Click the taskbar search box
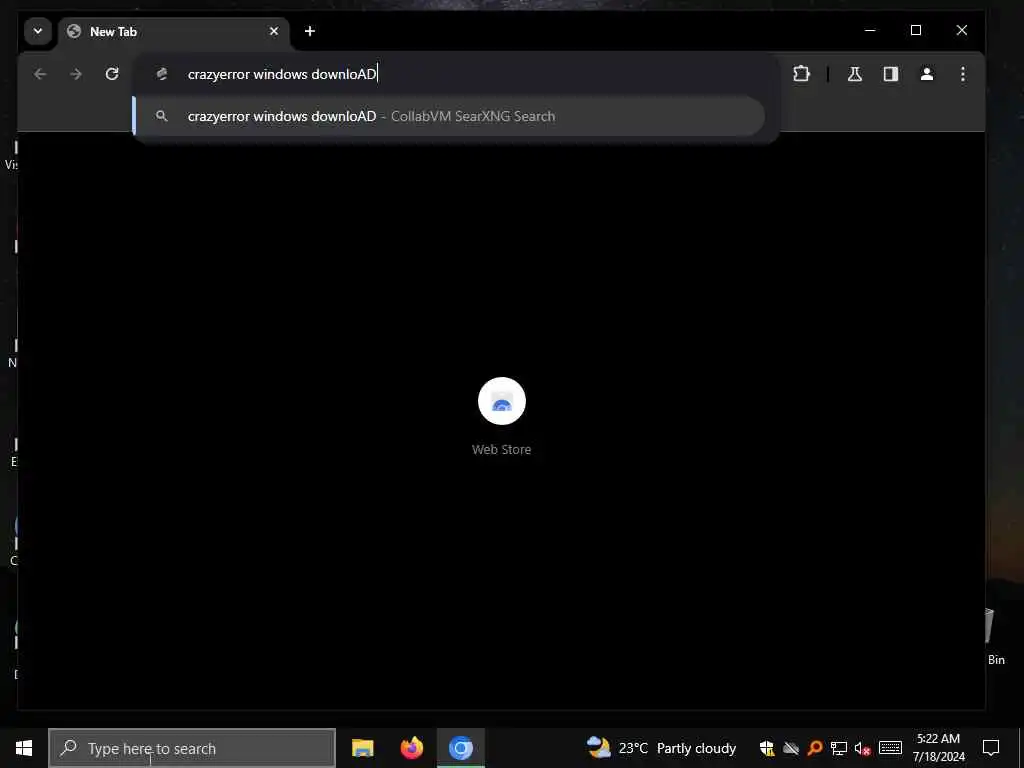Image resolution: width=1024 pixels, height=768 pixels. click(x=192, y=748)
